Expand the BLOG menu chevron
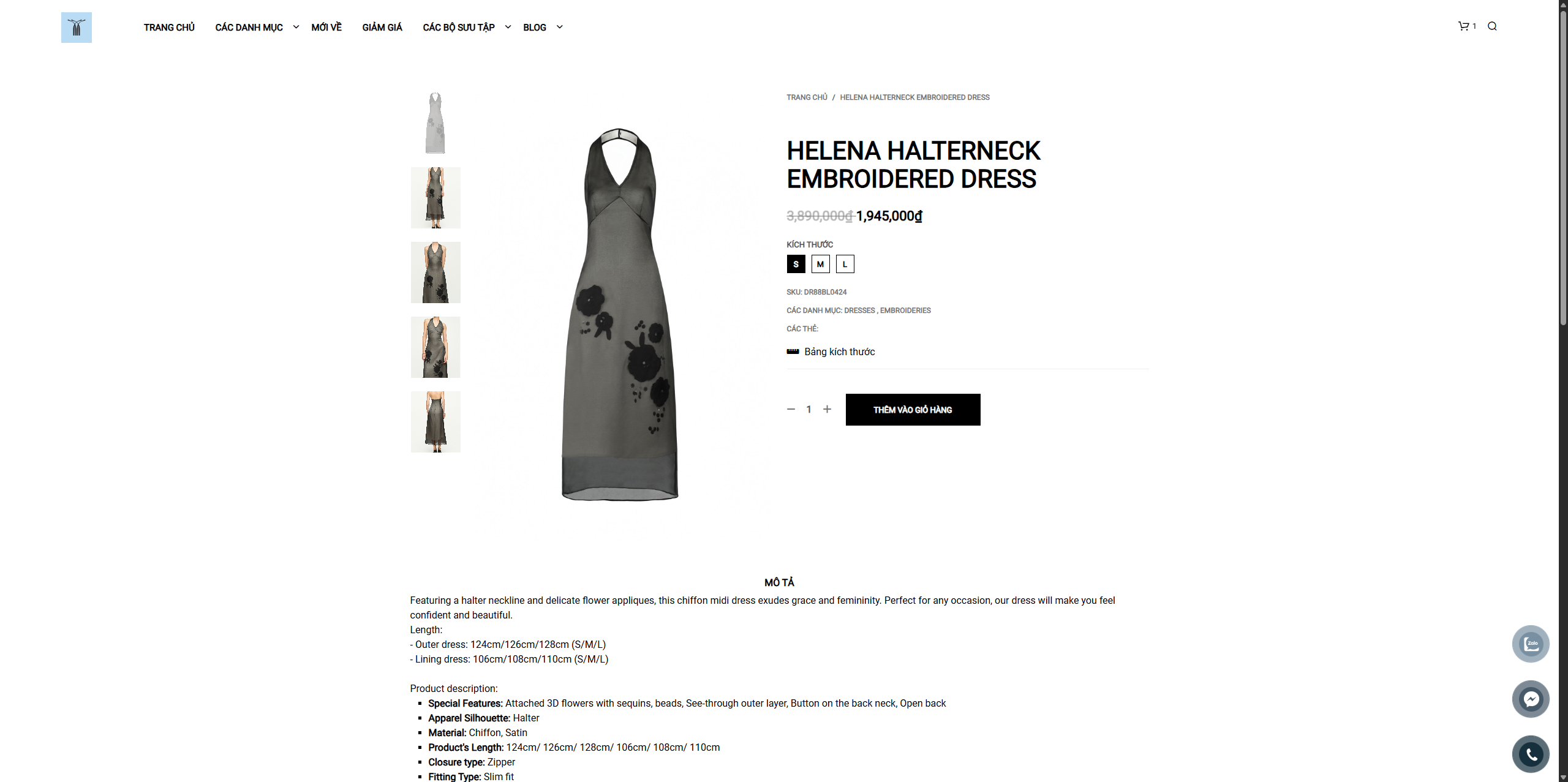 pyautogui.click(x=559, y=27)
